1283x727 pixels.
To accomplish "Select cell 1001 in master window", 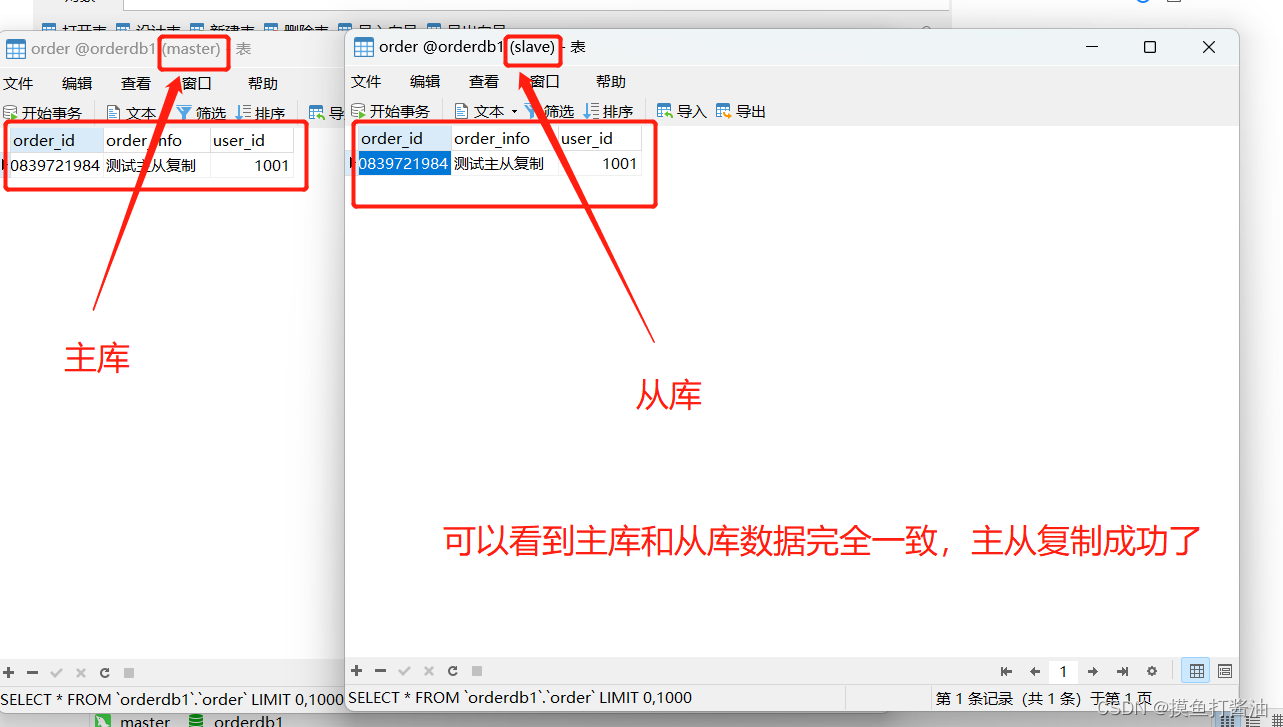I will [251, 165].
